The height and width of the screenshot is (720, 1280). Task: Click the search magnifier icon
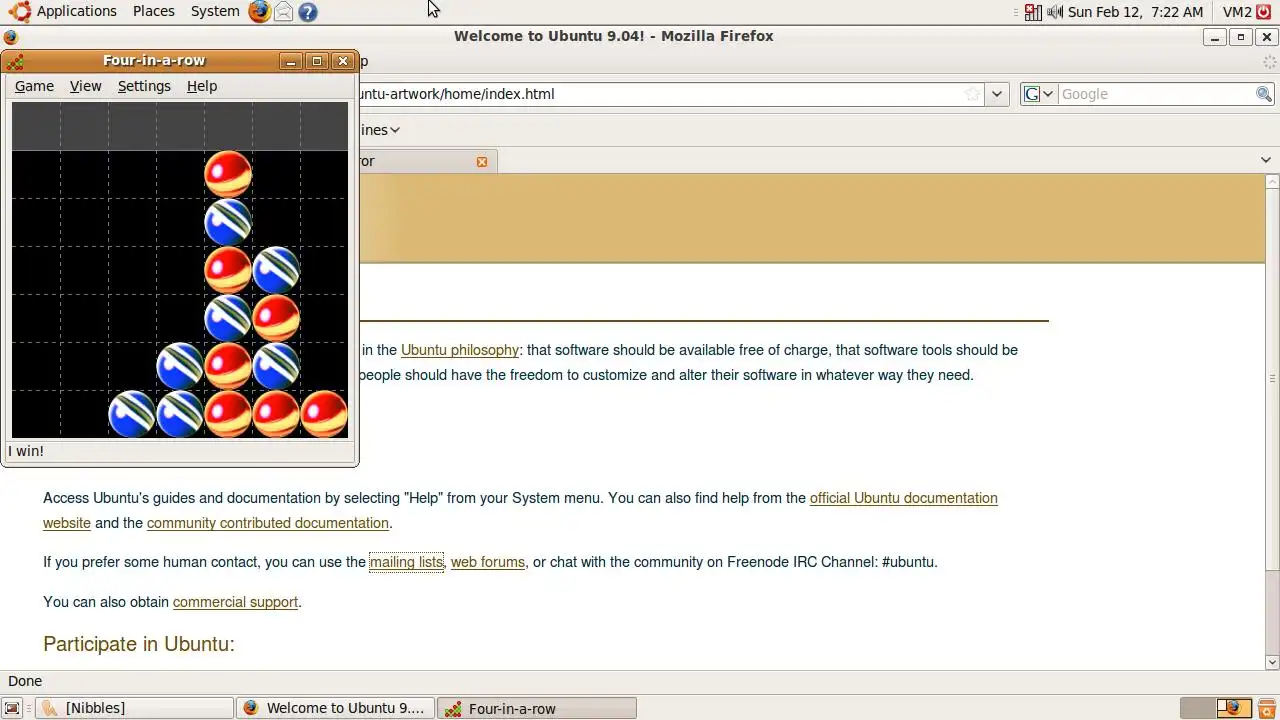click(x=1264, y=94)
